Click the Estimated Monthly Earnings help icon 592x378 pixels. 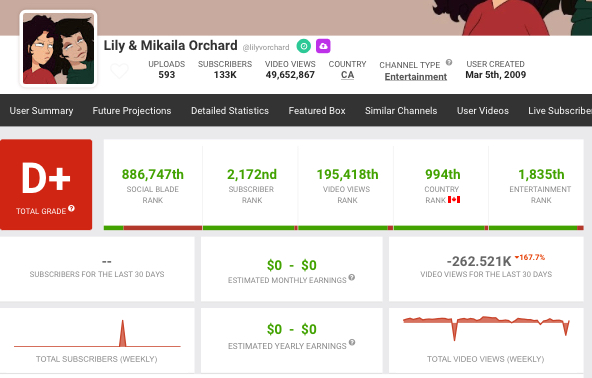tap(352, 277)
